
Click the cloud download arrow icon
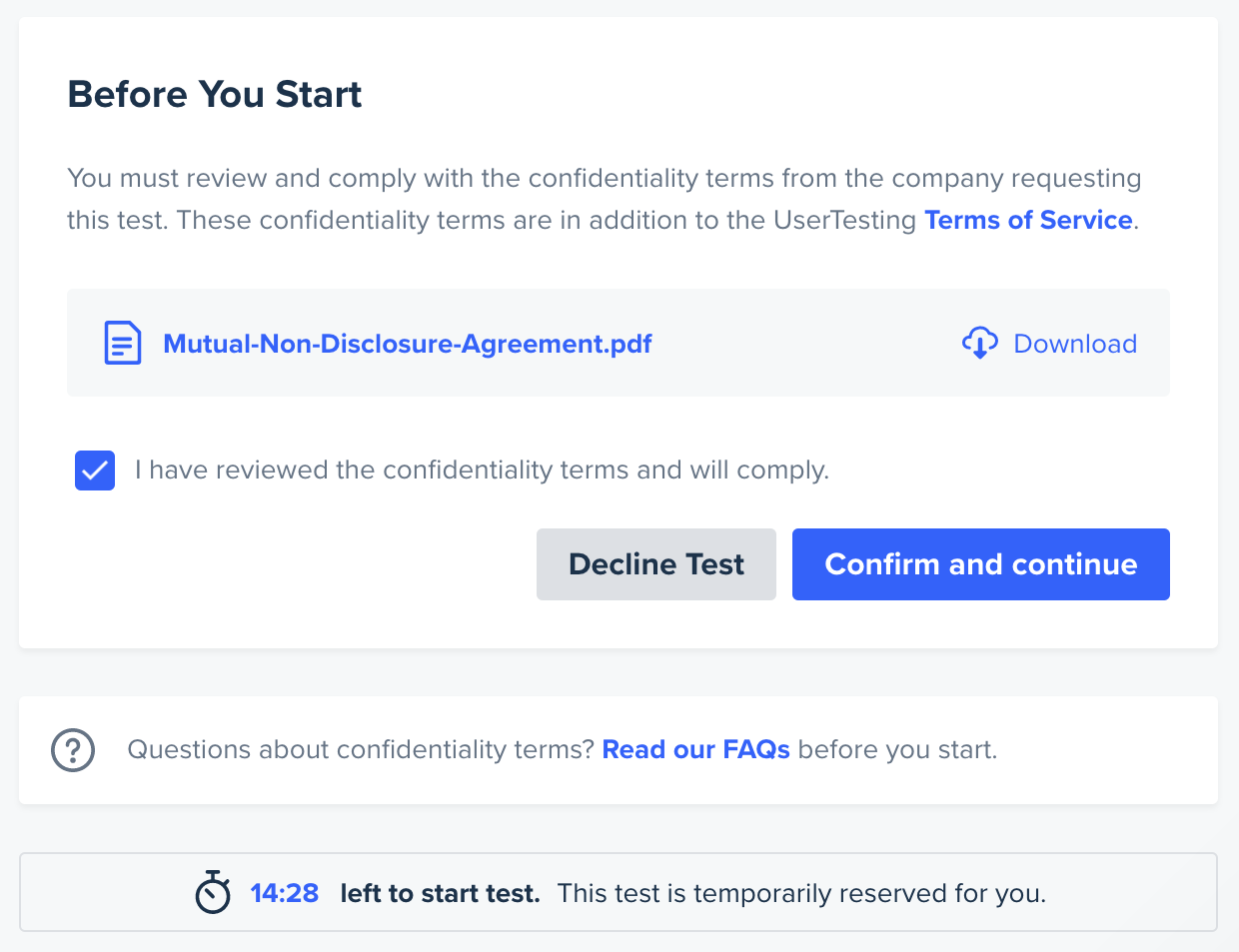coord(979,343)
